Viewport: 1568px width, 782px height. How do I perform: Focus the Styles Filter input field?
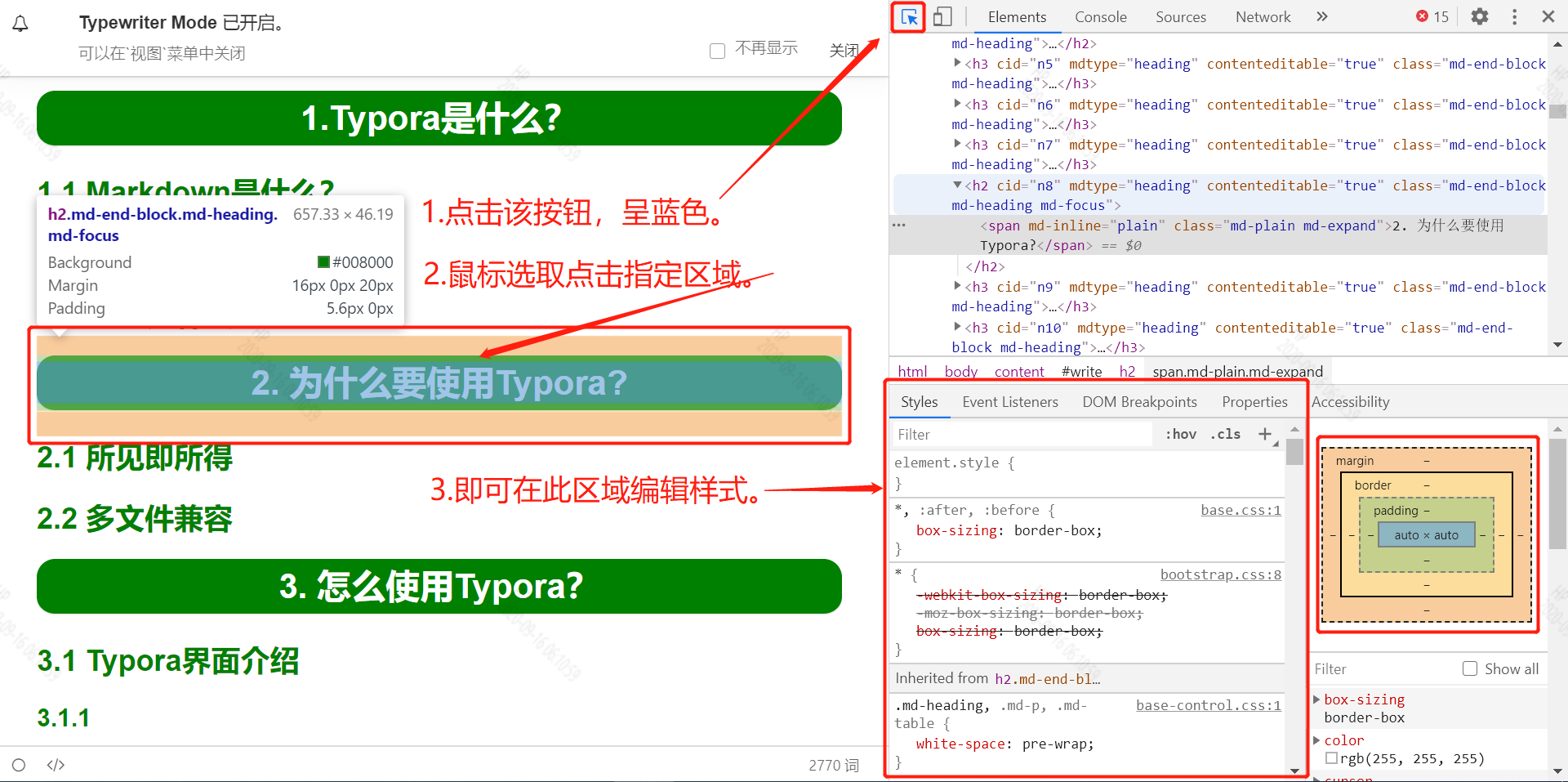click(1022, 435)
